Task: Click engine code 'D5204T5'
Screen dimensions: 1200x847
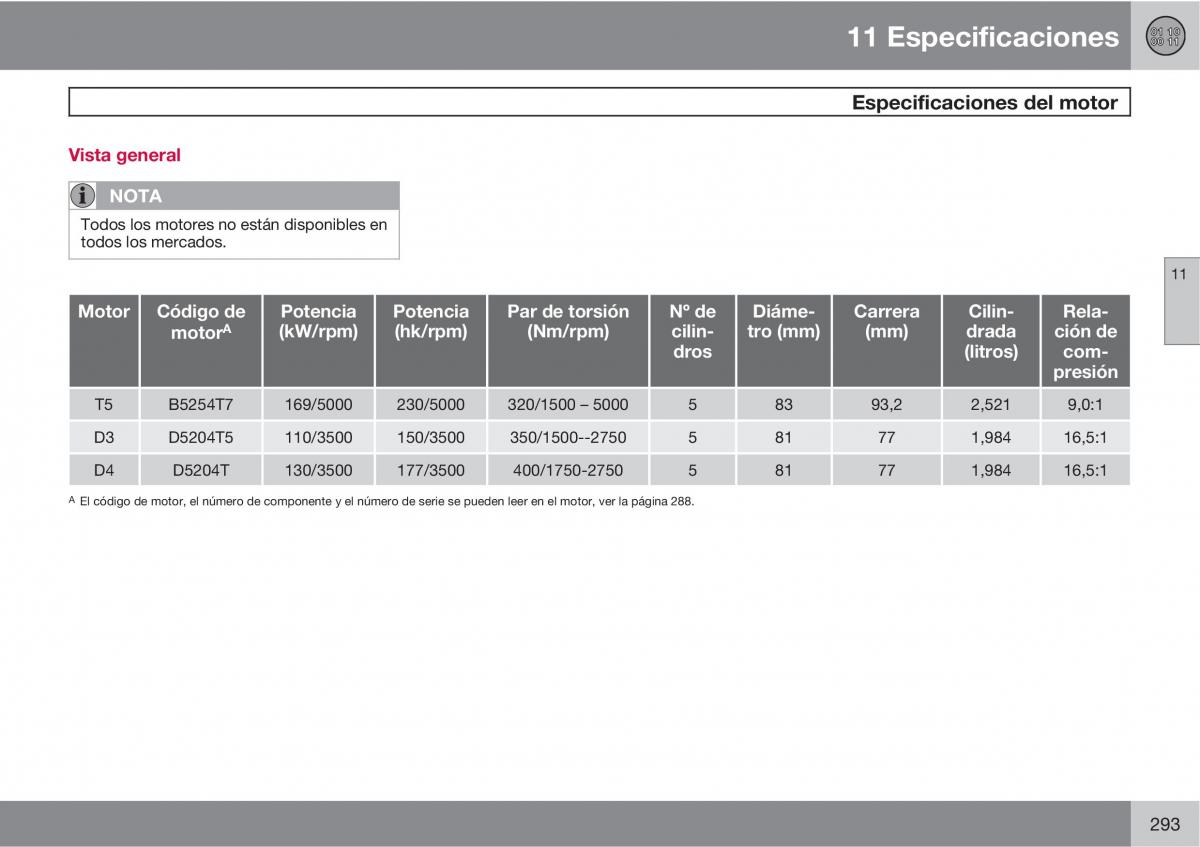Action: click(201, 437)
